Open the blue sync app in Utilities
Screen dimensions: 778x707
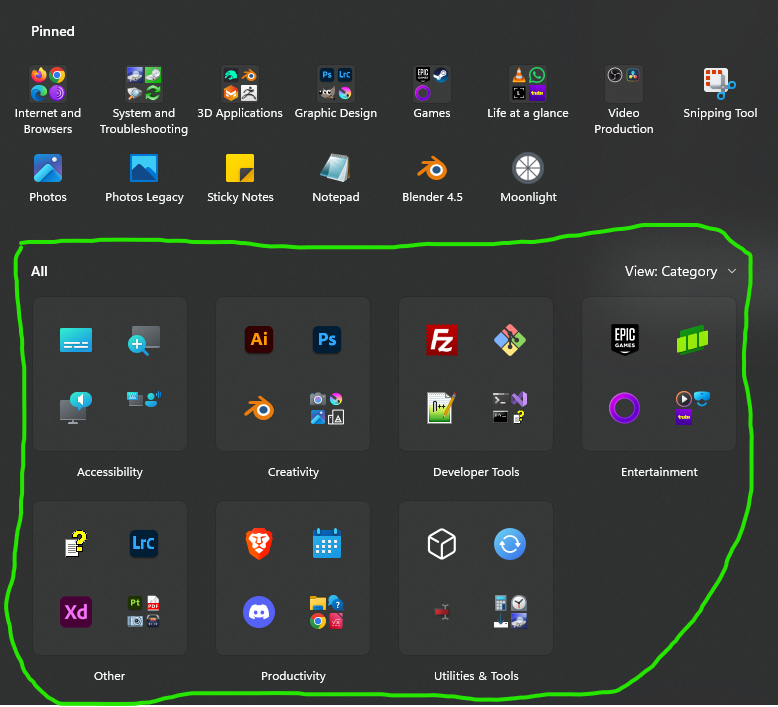[510, 544]
